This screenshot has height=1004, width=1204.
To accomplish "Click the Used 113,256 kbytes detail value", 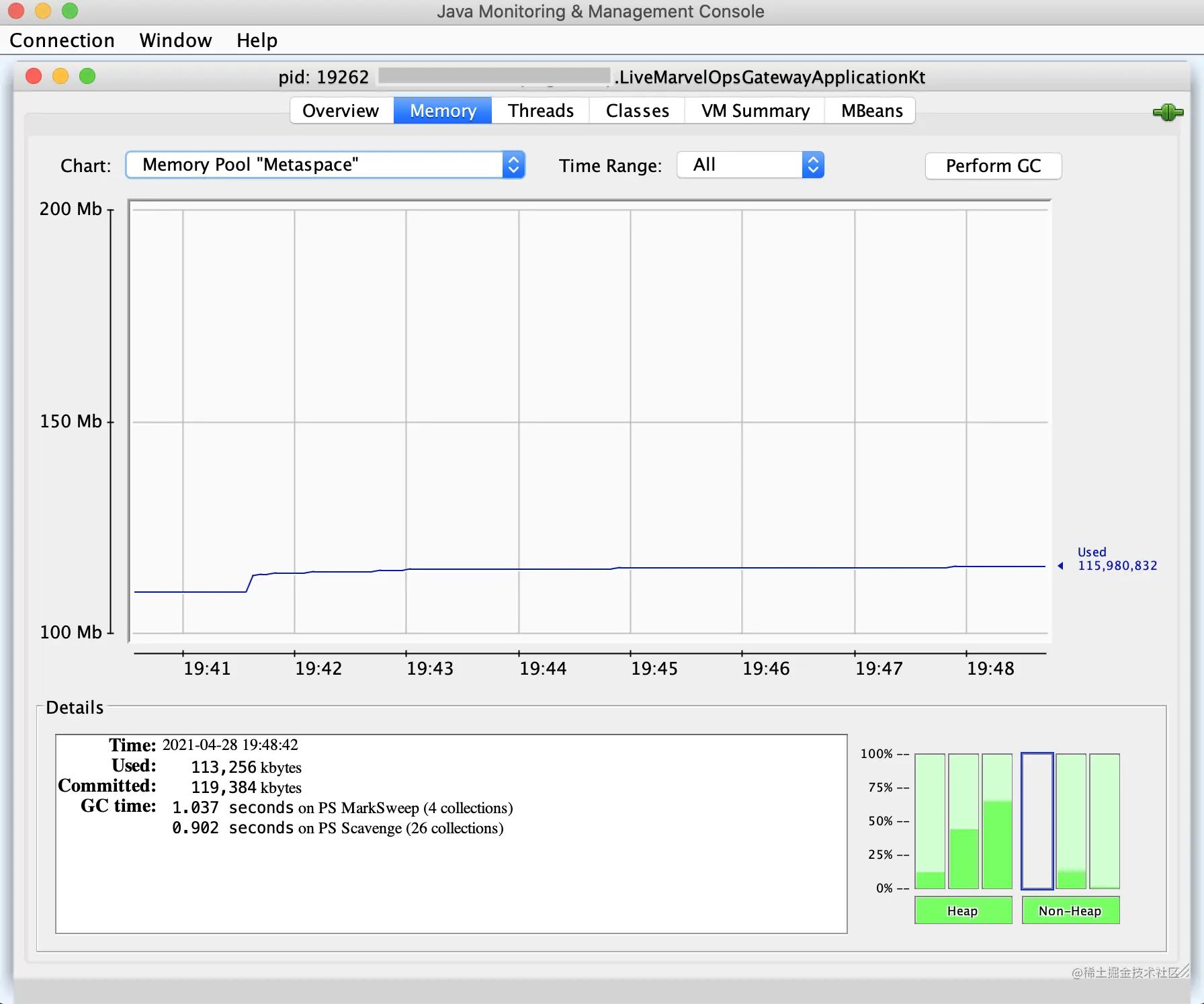I will 246,767.
